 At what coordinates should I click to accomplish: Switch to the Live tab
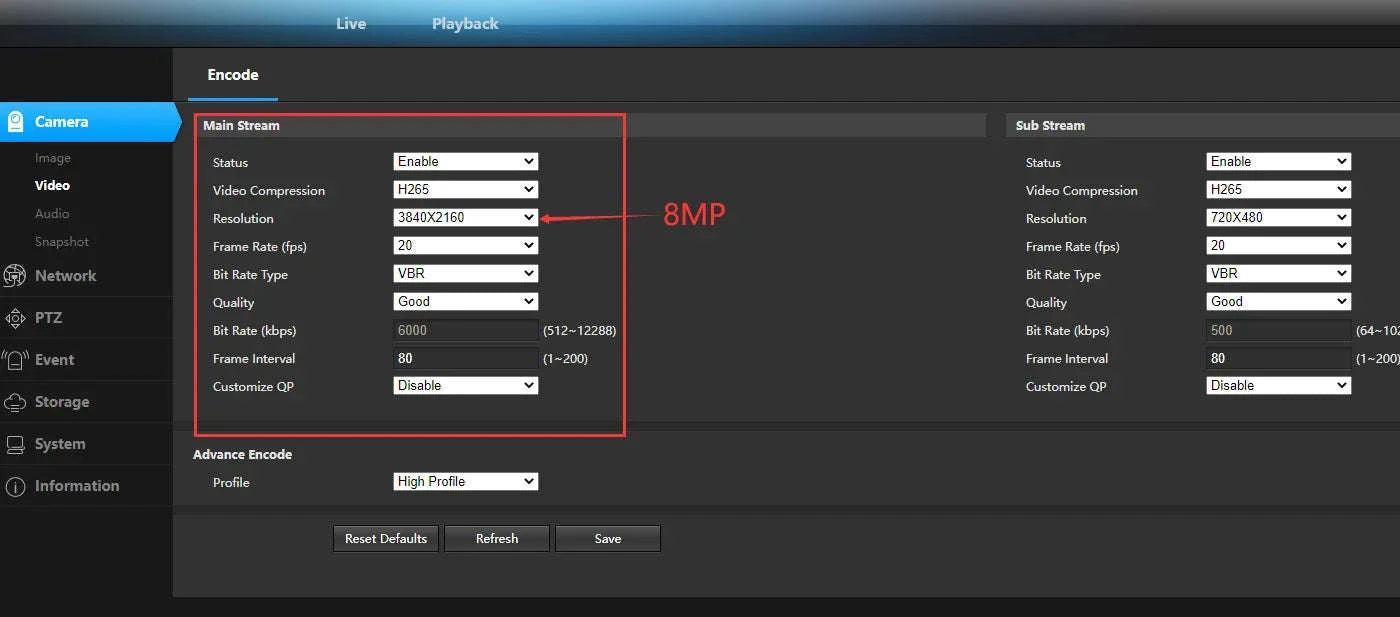(x=351, y=24)
